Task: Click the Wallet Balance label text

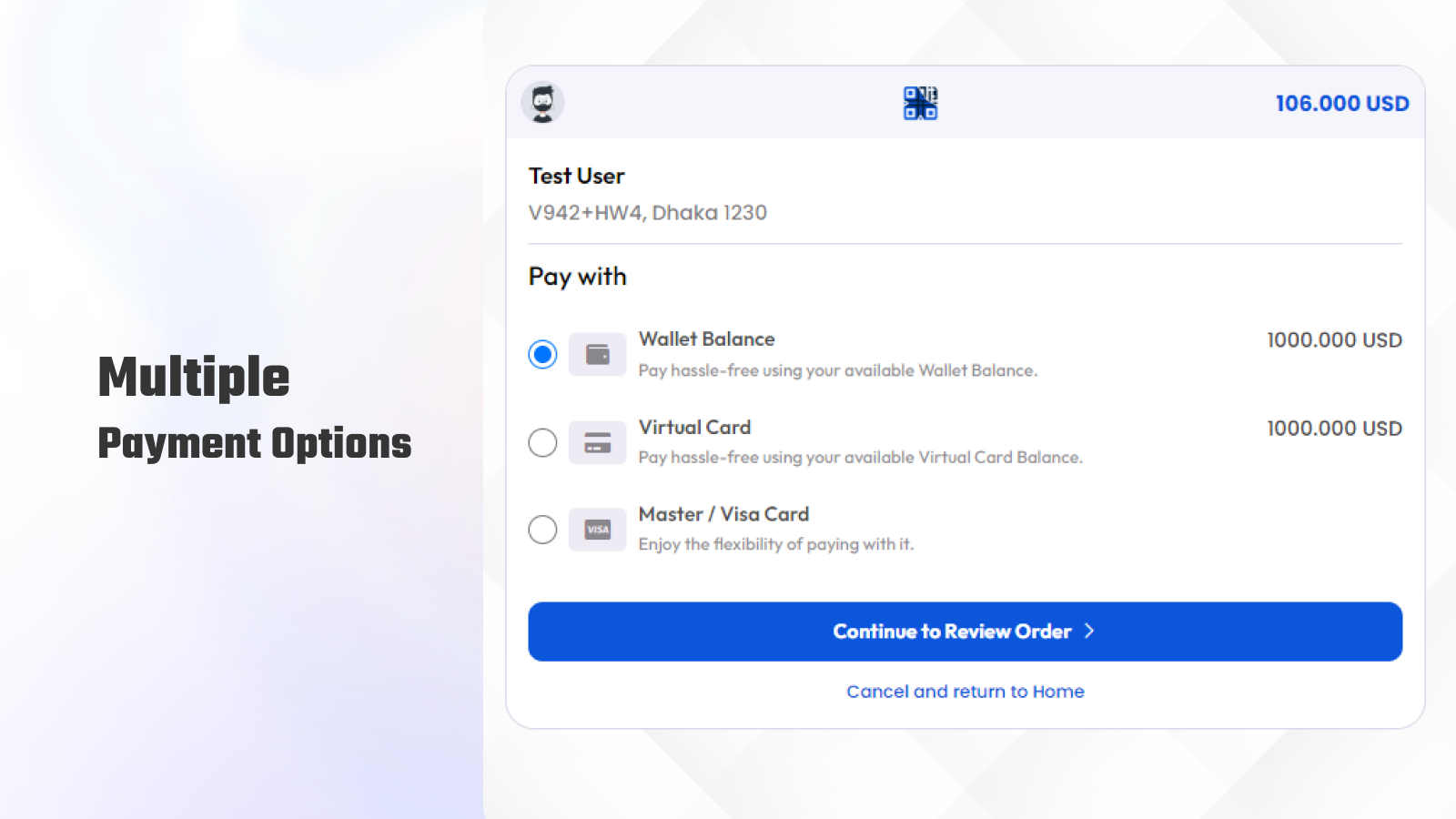Action: pyautogui.click(x=706, y=339)
